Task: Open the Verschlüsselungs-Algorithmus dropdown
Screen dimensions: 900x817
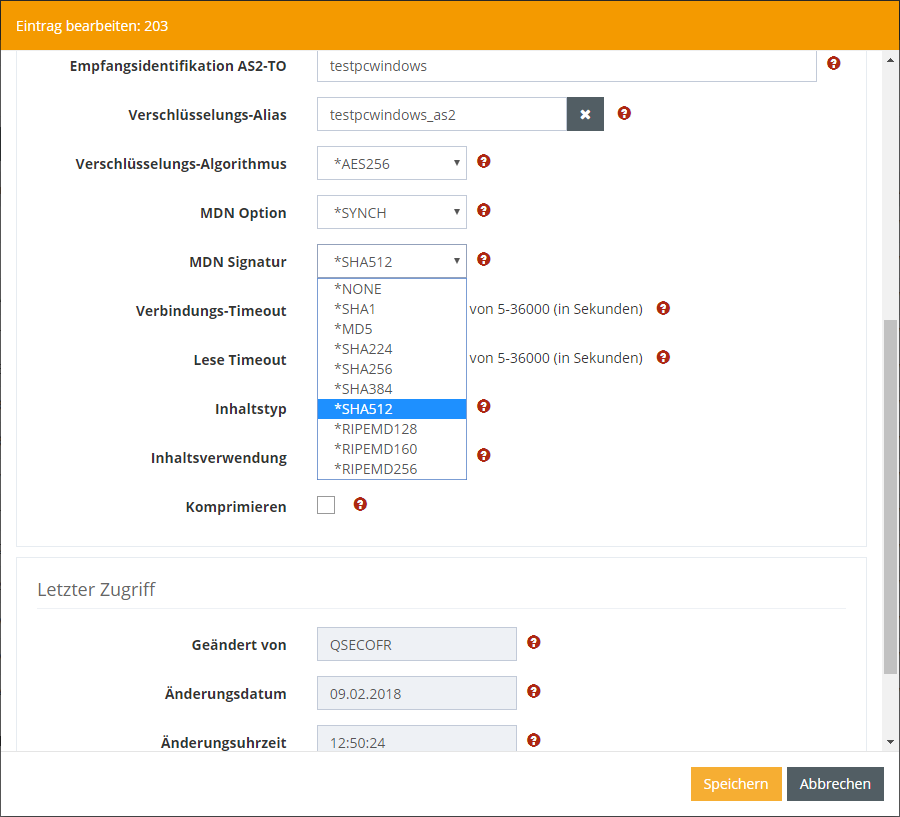Action: tap(392, 164)
